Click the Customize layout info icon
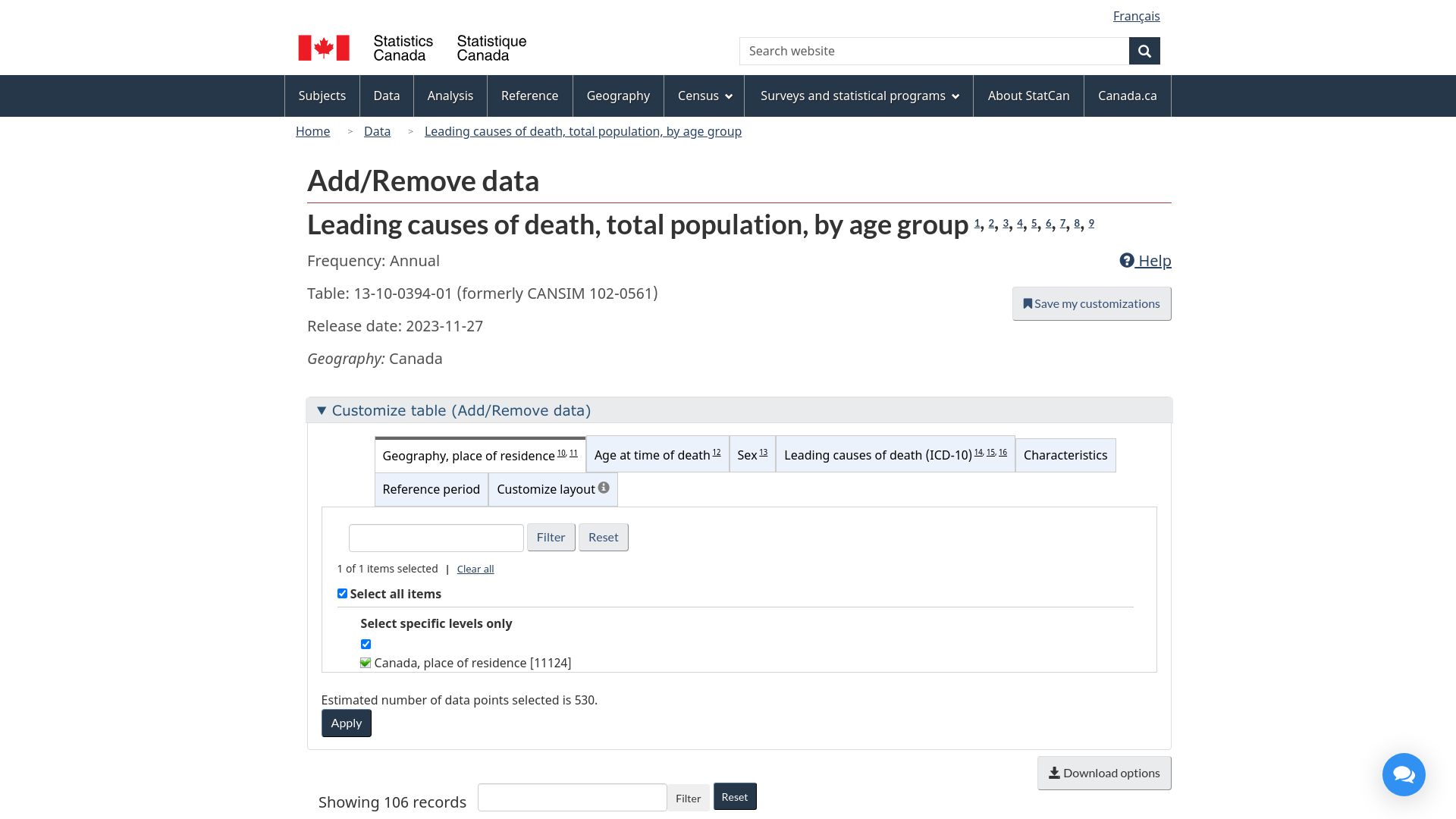This screenshot has width=1456, height=819. point(604,488)
